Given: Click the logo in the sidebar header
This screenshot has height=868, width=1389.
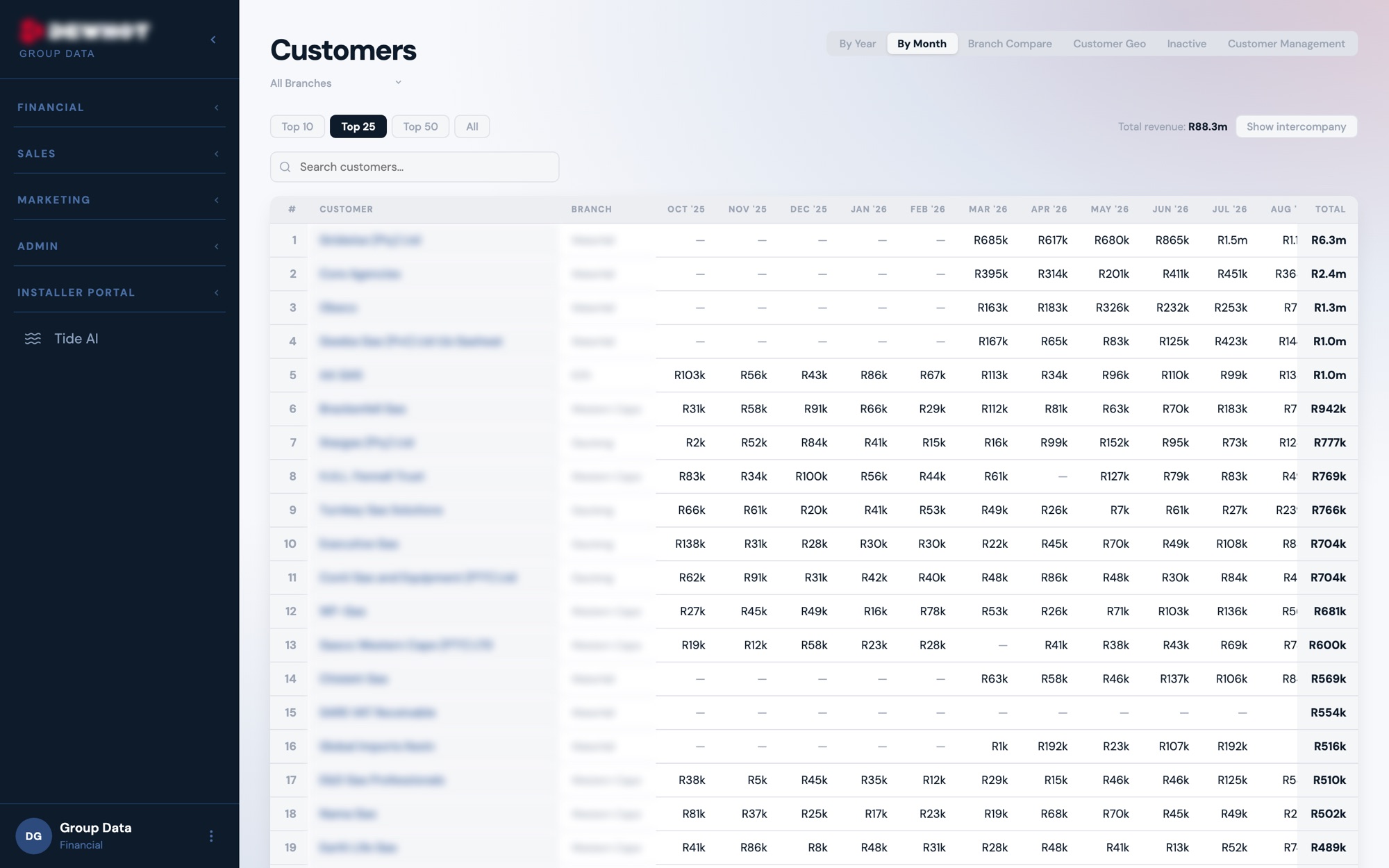Looking at the screenshot, I should pos(84,31).
